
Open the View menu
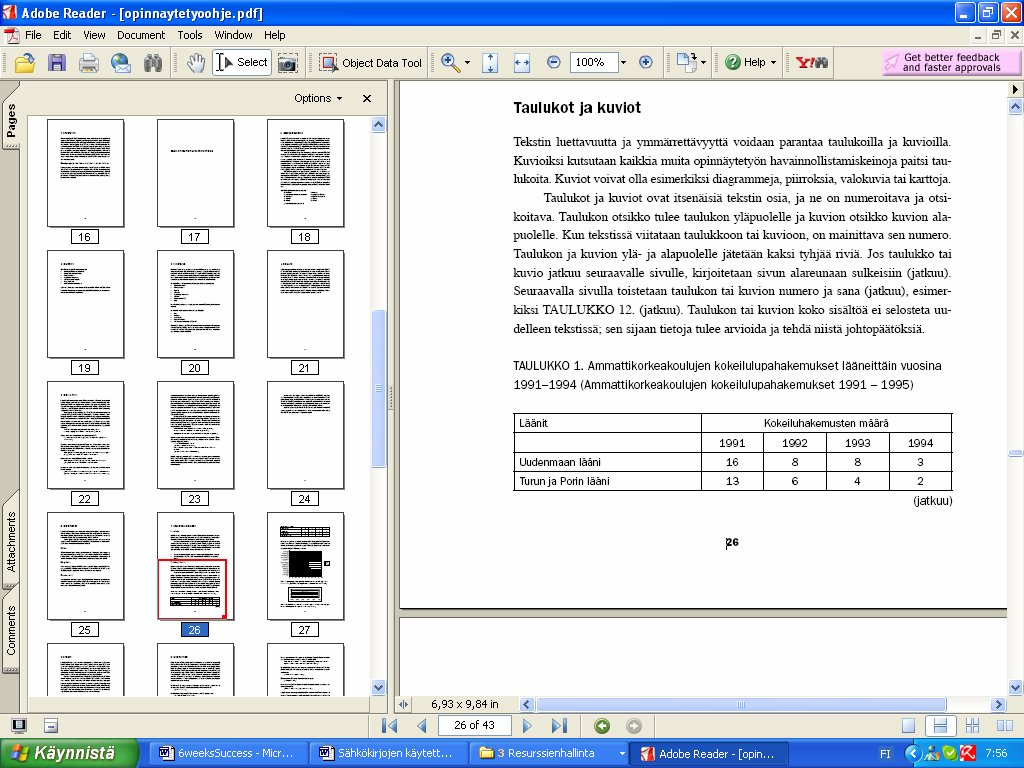coord(94,35)
